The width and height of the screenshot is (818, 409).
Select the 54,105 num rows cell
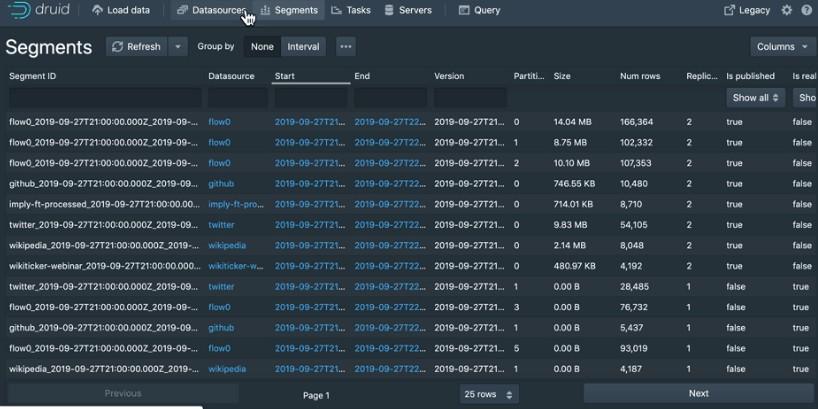pos(634,225)
